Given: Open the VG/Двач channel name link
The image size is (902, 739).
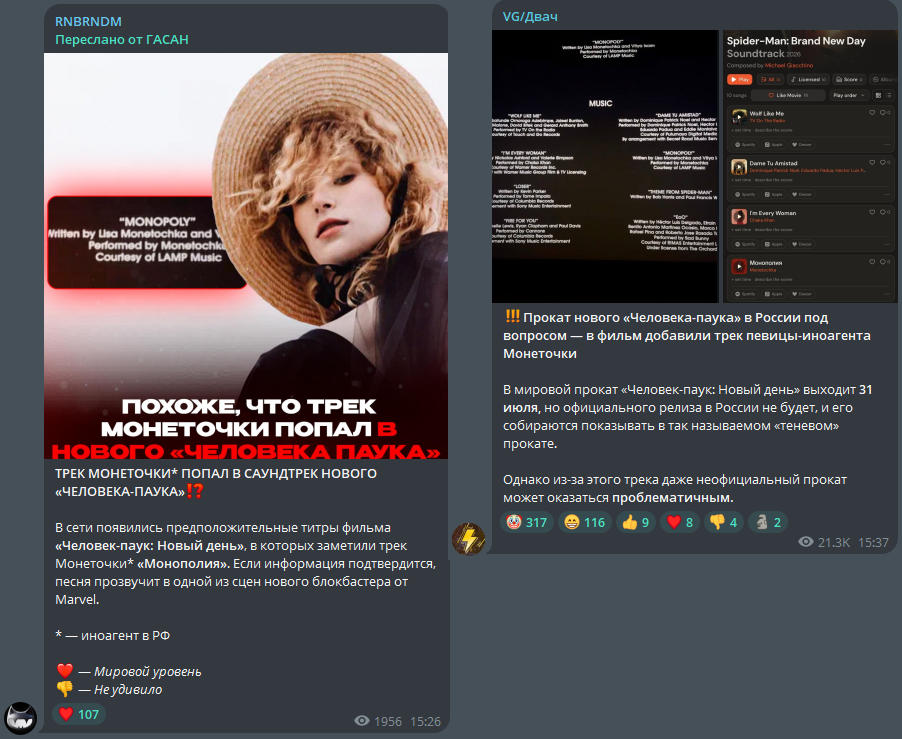Looking at the screenshot, I should [530, 17].
